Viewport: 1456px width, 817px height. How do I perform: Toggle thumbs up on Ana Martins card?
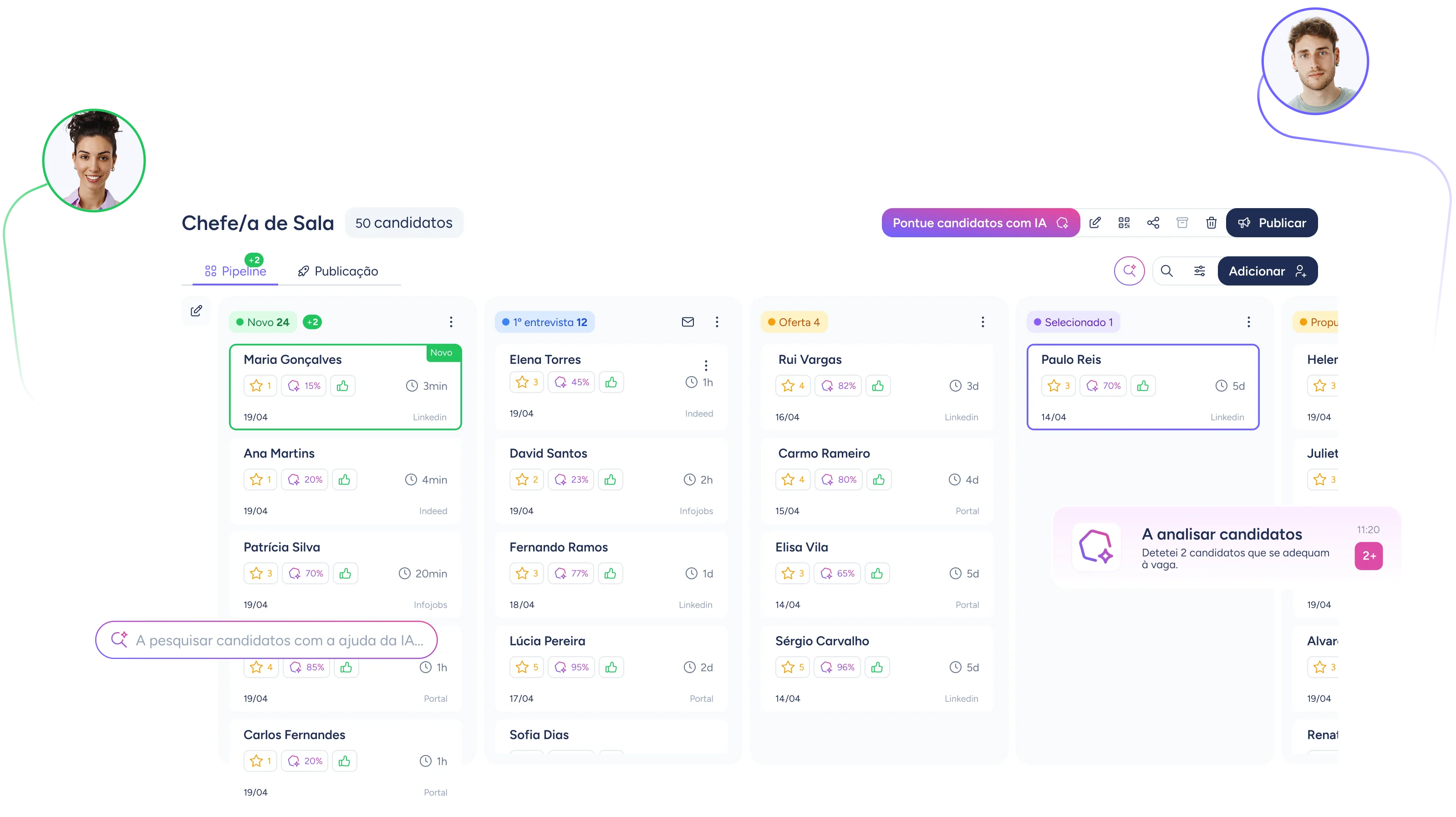point(344,480)
